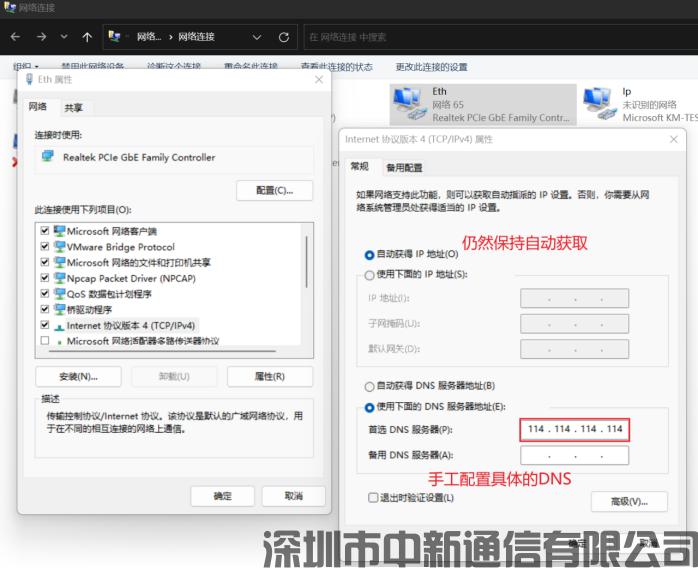Click 确定 in the Eth properties dialog
The width and height of the screenshot is (698, 568).
223,496
